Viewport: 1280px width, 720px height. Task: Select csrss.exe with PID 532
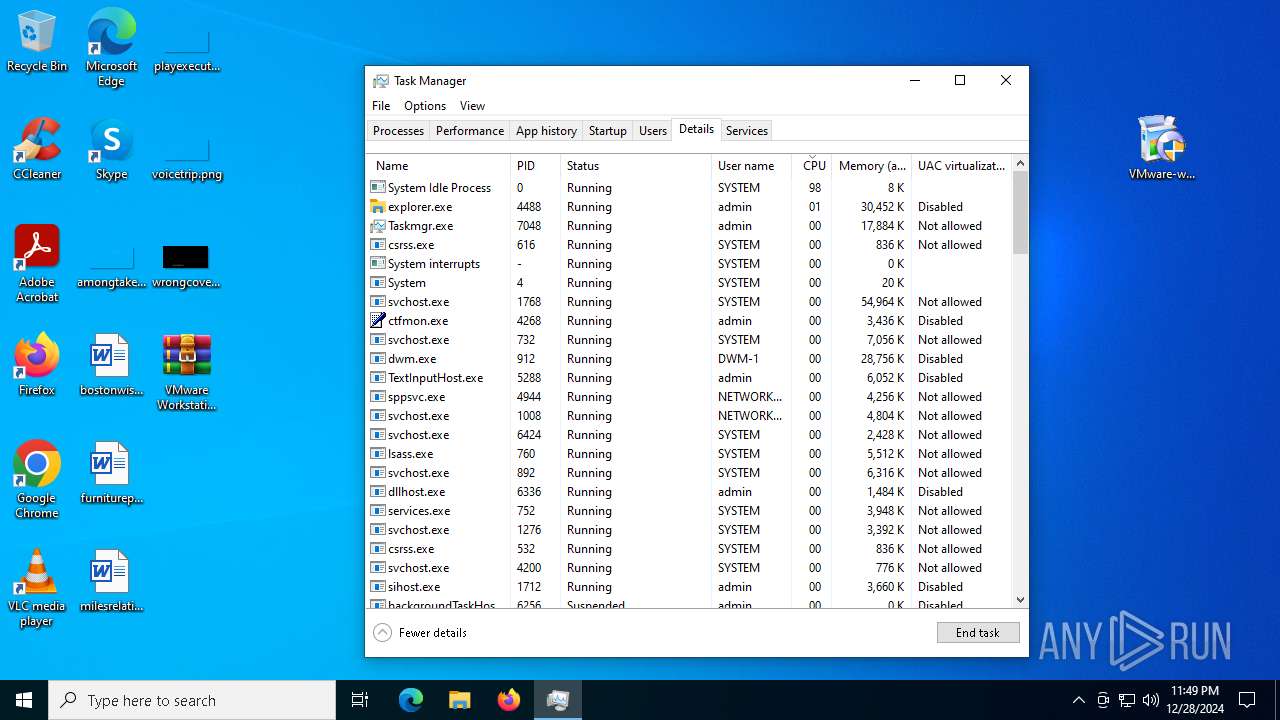pos(689,549)
